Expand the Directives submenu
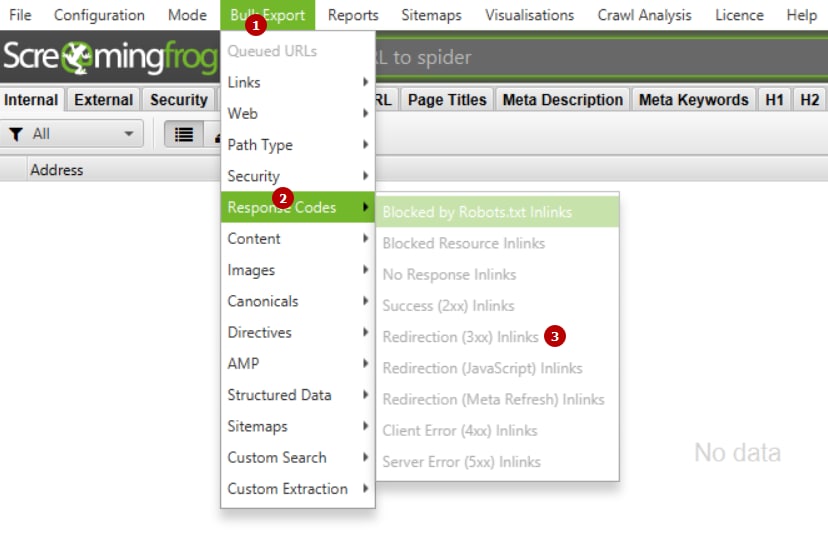The width and height of the screenshot is (828, 539). (x=298, y=332)
